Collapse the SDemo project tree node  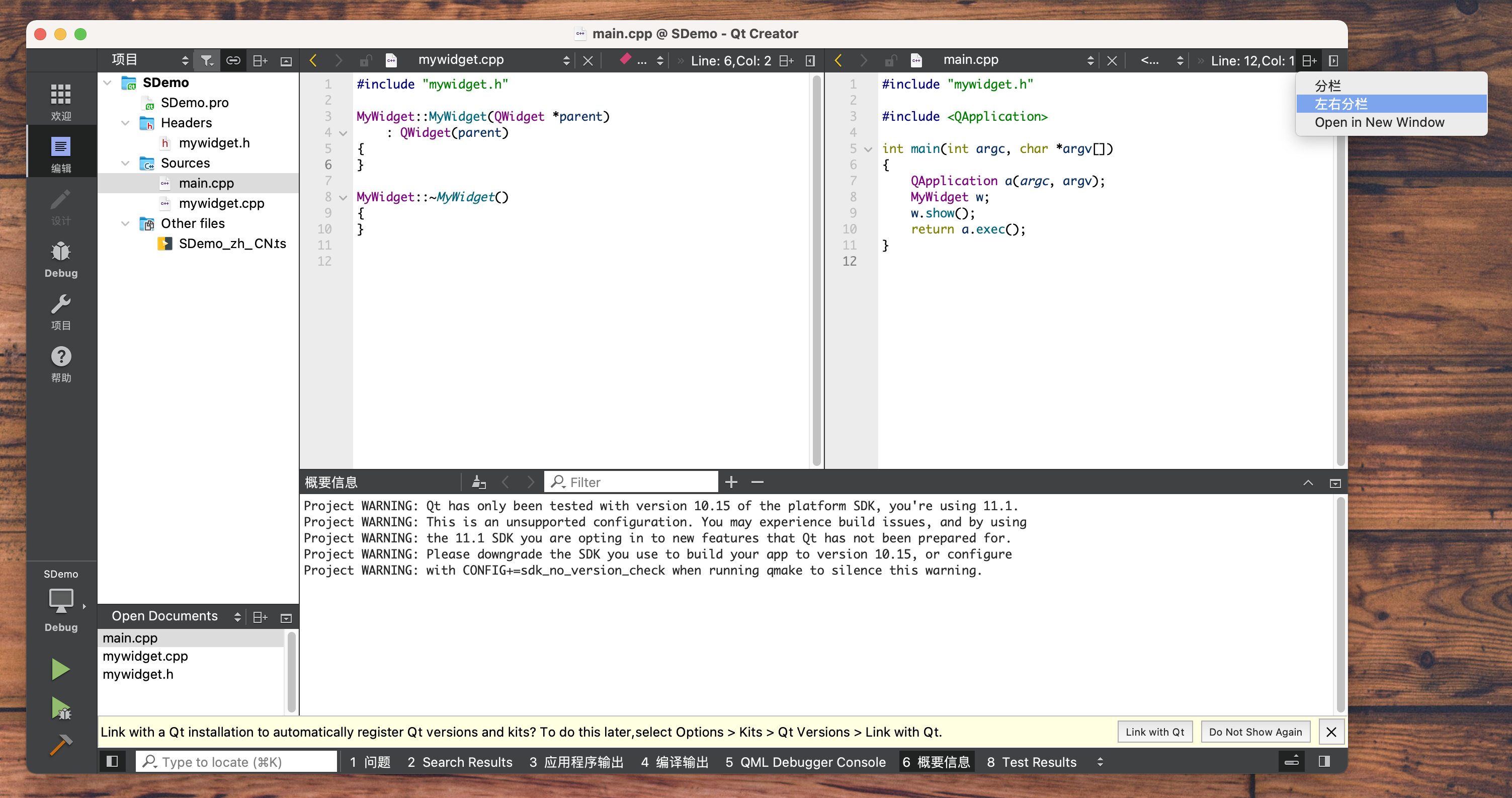click(x=108, y=83)
